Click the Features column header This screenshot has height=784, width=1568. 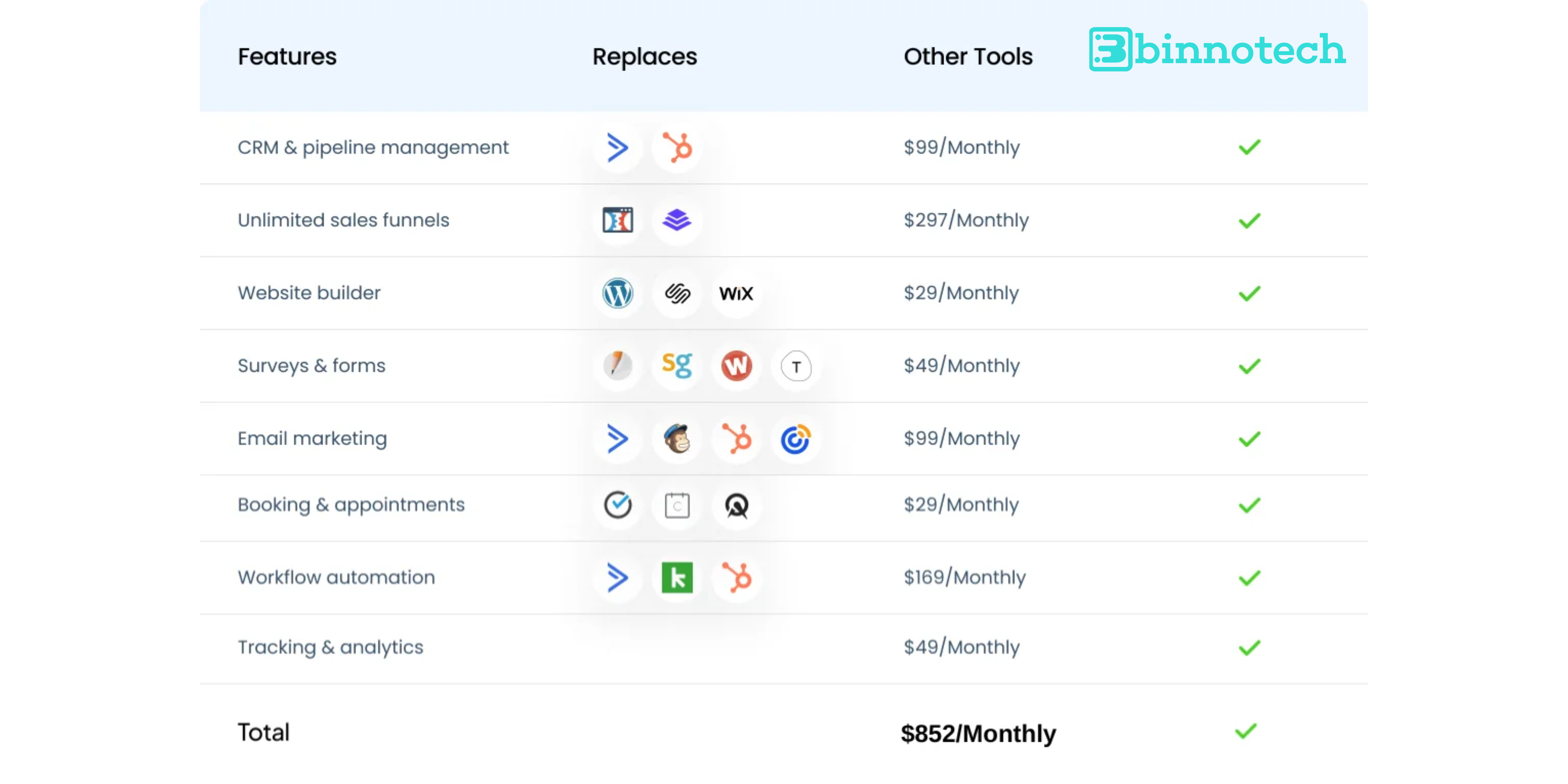pos(287,57)
